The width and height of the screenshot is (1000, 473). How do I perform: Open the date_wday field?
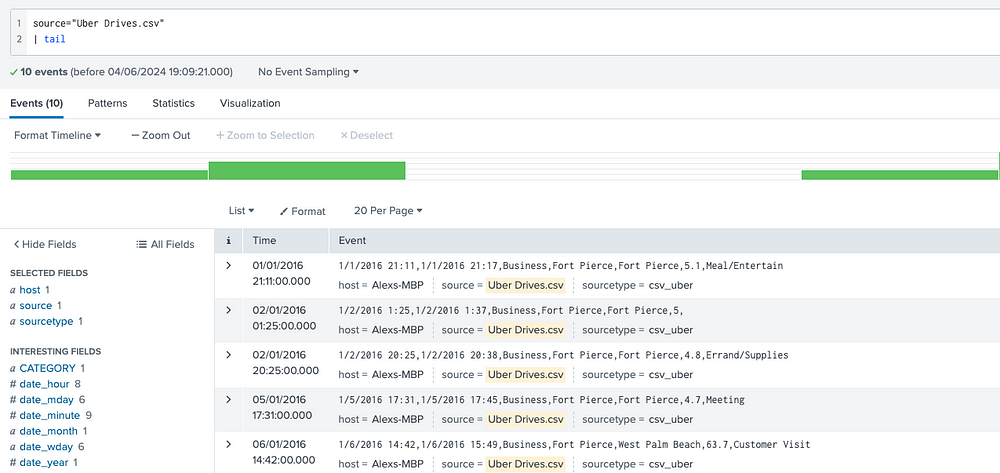(46, 447)
